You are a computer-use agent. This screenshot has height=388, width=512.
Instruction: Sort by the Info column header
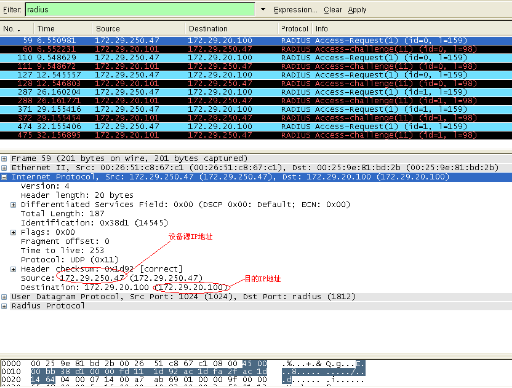(412, 29)
